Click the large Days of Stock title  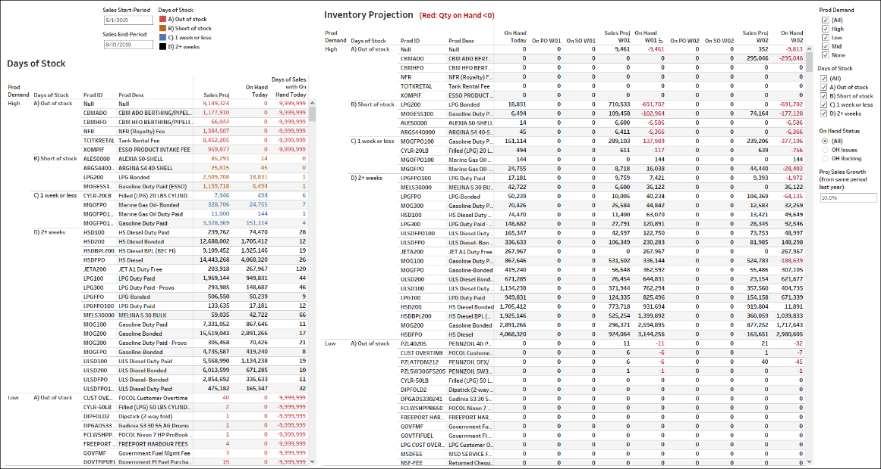36,63
